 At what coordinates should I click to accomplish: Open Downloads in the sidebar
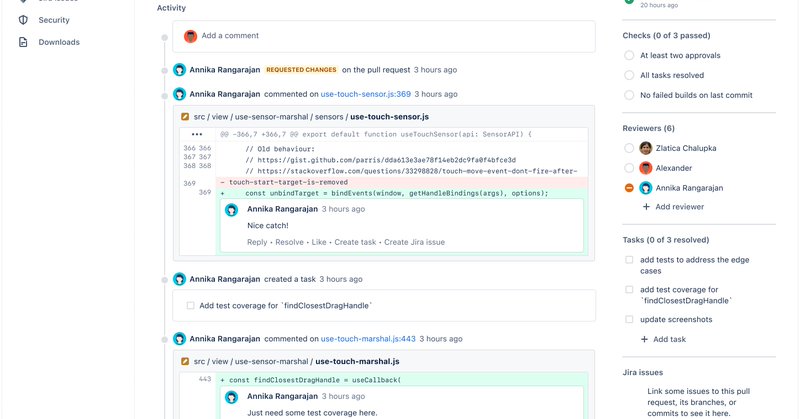(x=59, y=42)
